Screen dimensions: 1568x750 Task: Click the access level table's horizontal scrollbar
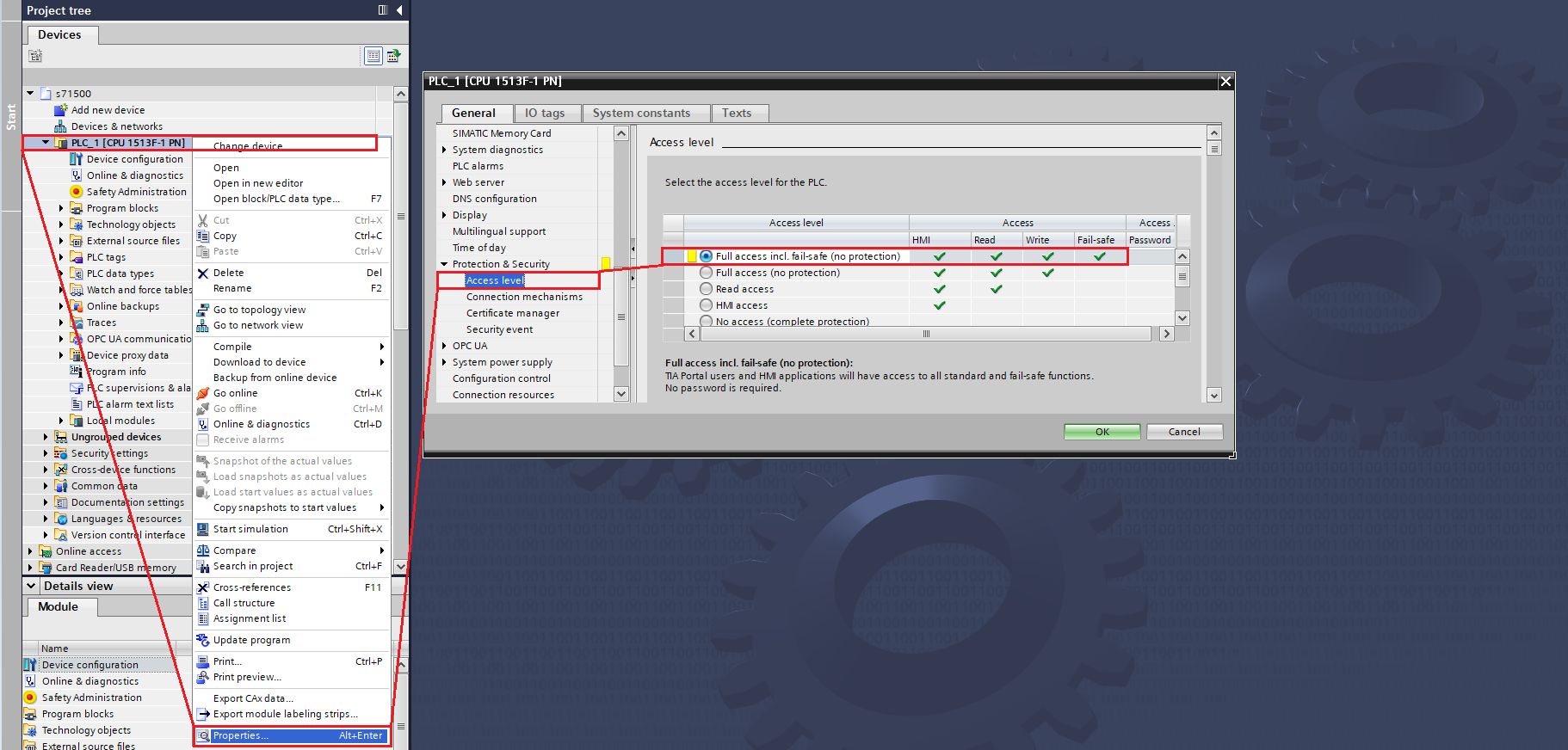coord(926,334)
